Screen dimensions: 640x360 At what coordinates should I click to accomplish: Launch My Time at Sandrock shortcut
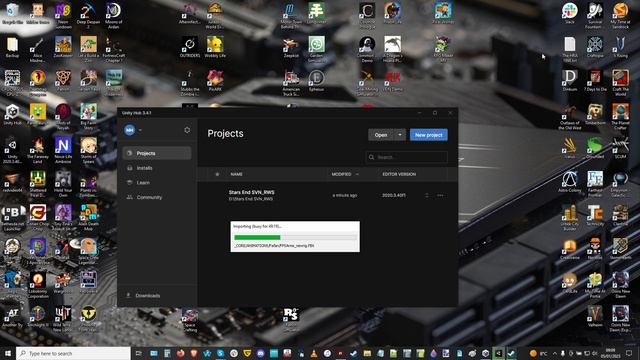pos(620,16)
